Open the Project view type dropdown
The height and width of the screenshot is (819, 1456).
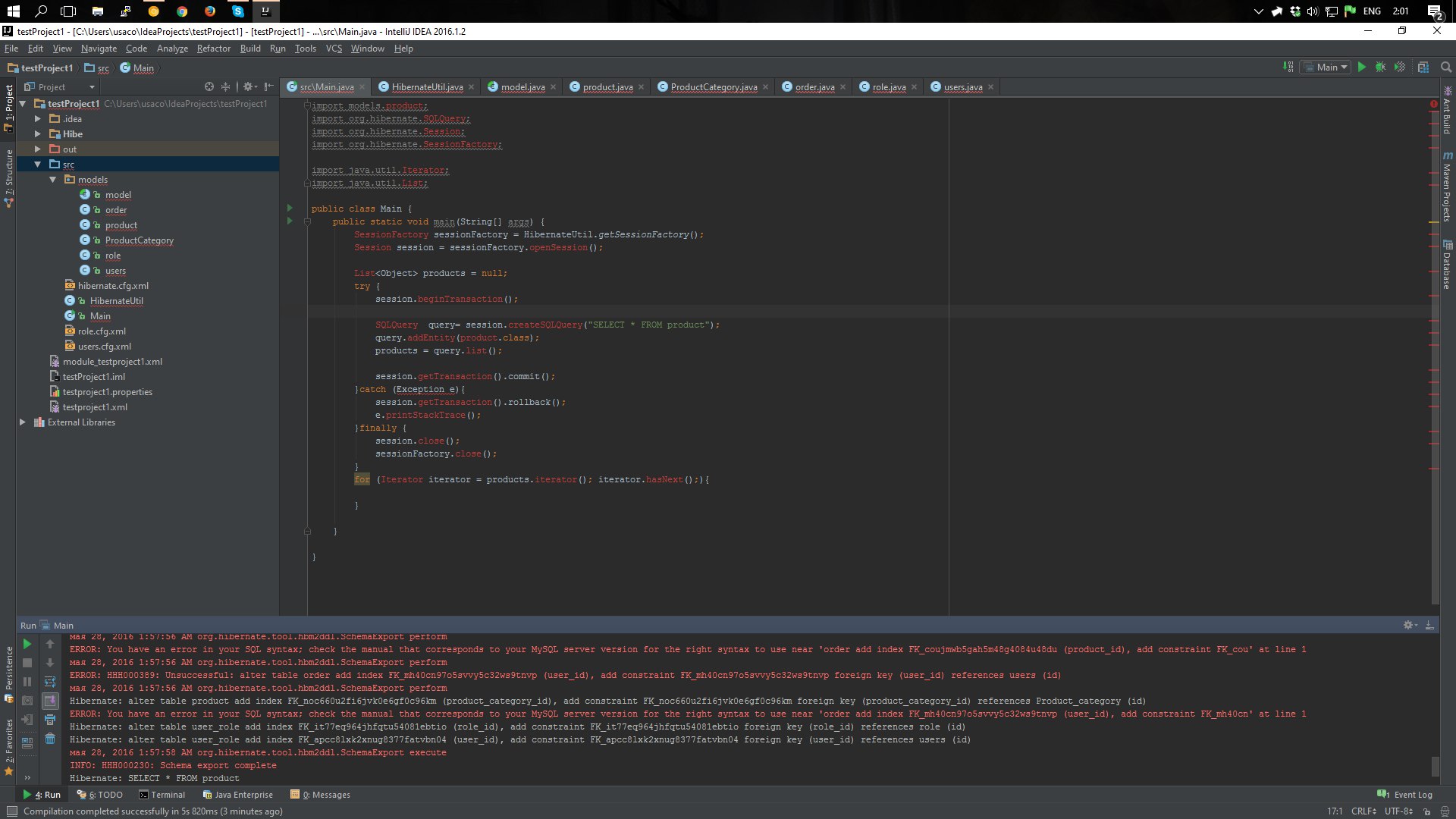59,86
